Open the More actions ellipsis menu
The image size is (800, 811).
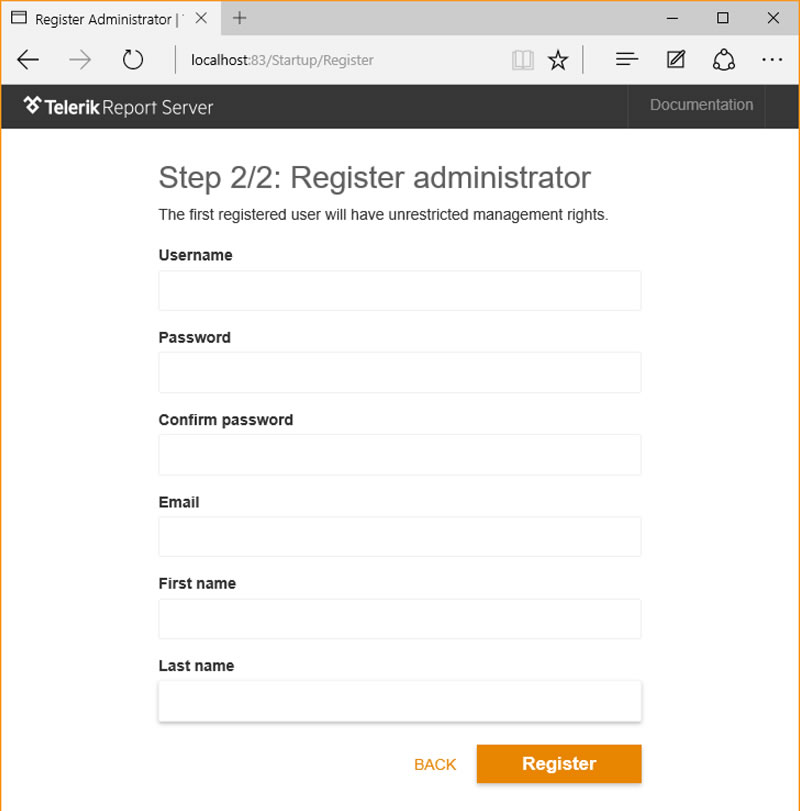click(x=772, y=60)
